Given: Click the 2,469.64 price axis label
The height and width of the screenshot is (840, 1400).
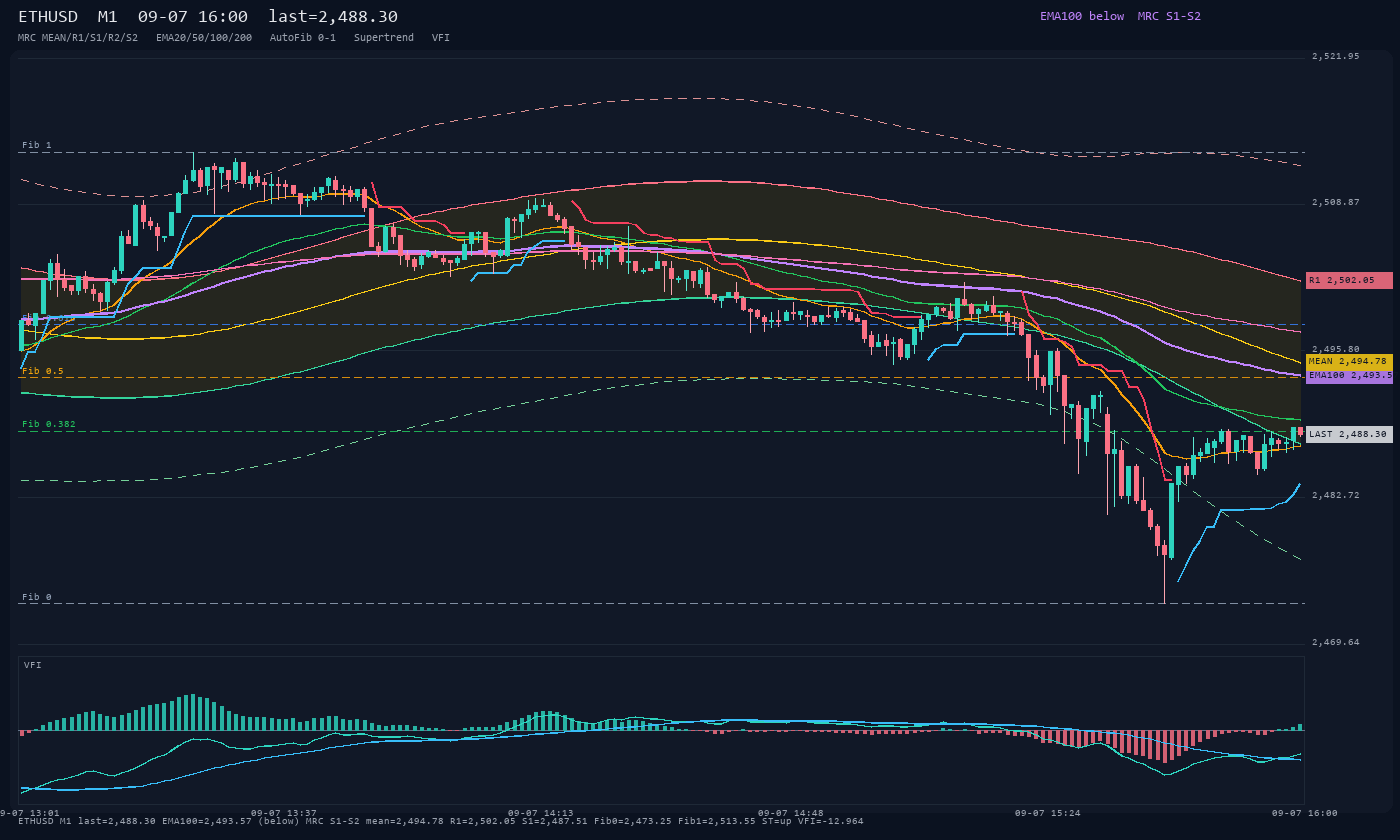Looking at the screenshot, I should 1336,642.
